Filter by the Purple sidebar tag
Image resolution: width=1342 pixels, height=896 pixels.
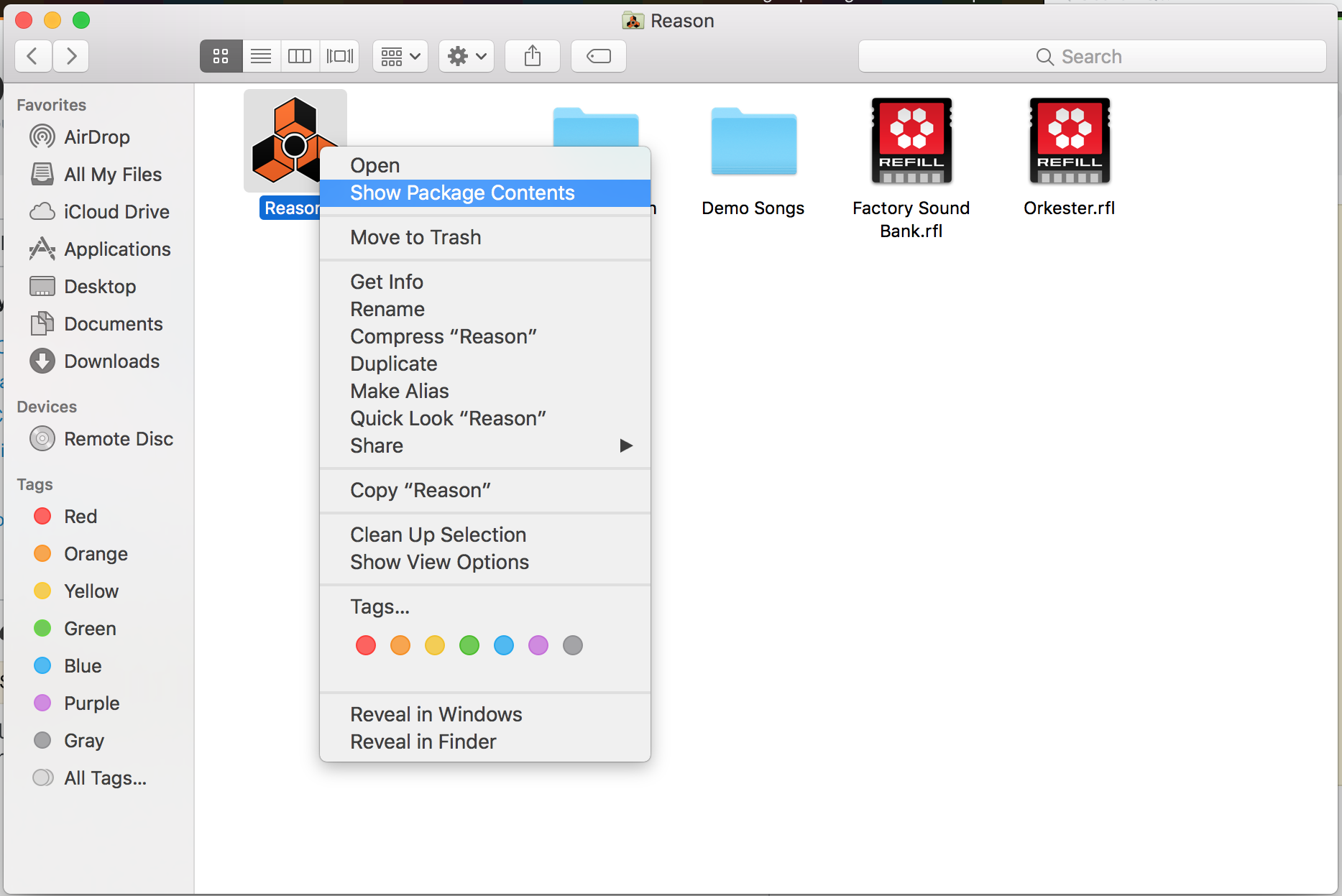tap(77, 703)
